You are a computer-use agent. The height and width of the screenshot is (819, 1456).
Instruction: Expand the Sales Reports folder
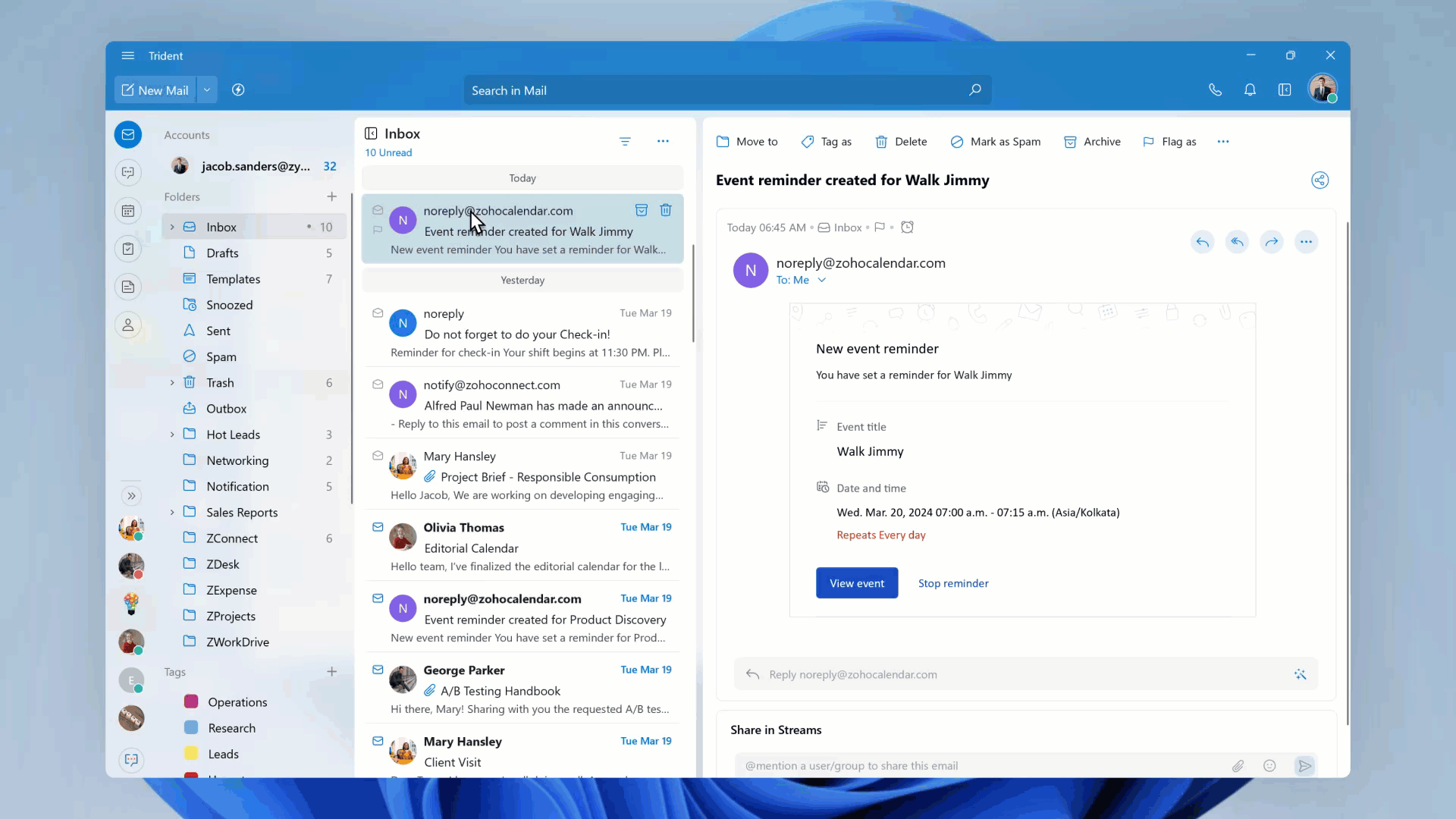point(172,512)
